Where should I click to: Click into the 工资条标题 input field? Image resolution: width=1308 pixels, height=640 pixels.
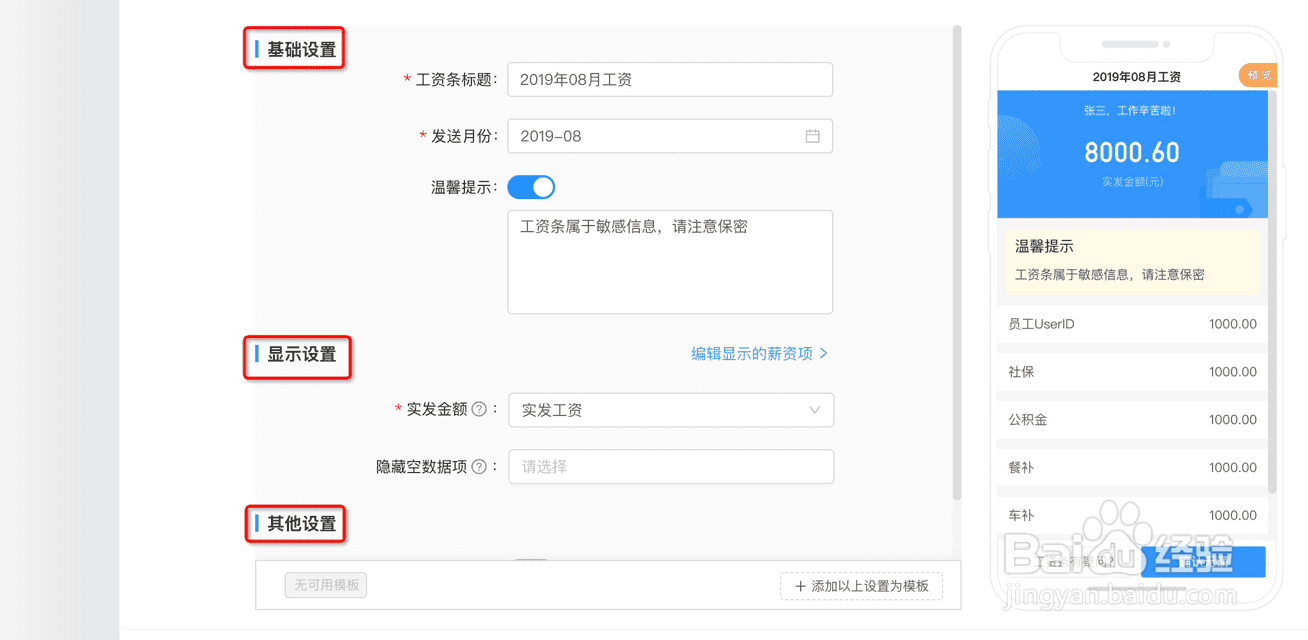[x=670, y=80]
